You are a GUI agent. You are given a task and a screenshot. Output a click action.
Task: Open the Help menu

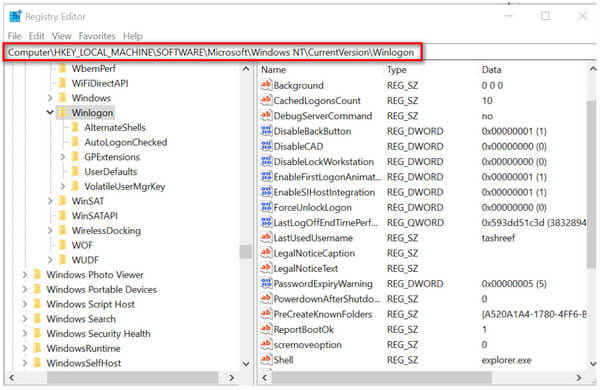(133, 36)
